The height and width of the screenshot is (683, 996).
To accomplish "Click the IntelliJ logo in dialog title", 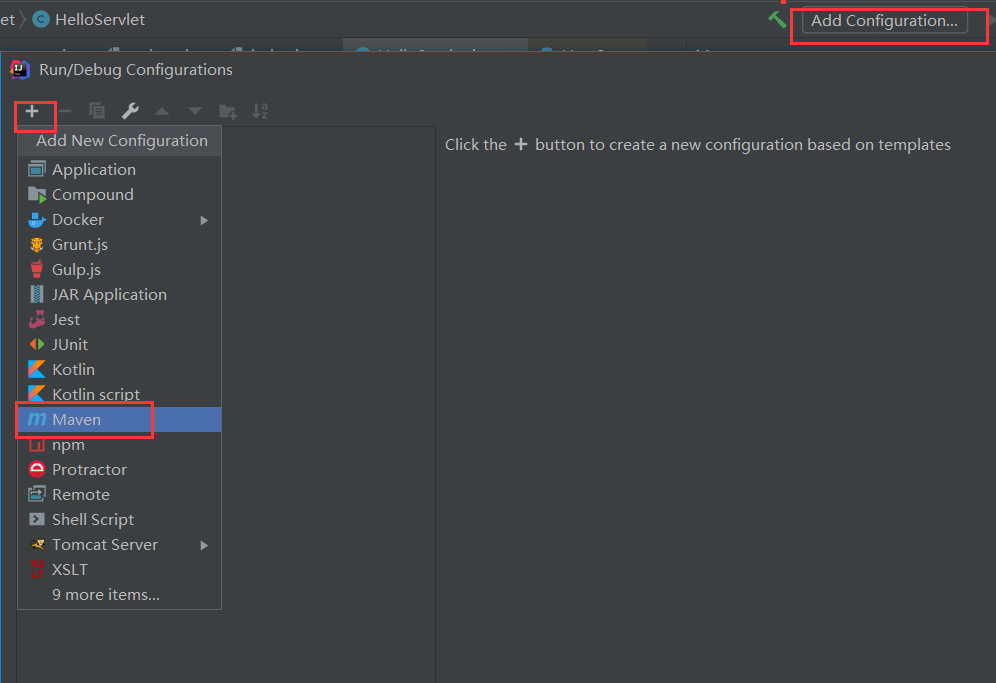I will pyautogui.click(x=20, y=70).
